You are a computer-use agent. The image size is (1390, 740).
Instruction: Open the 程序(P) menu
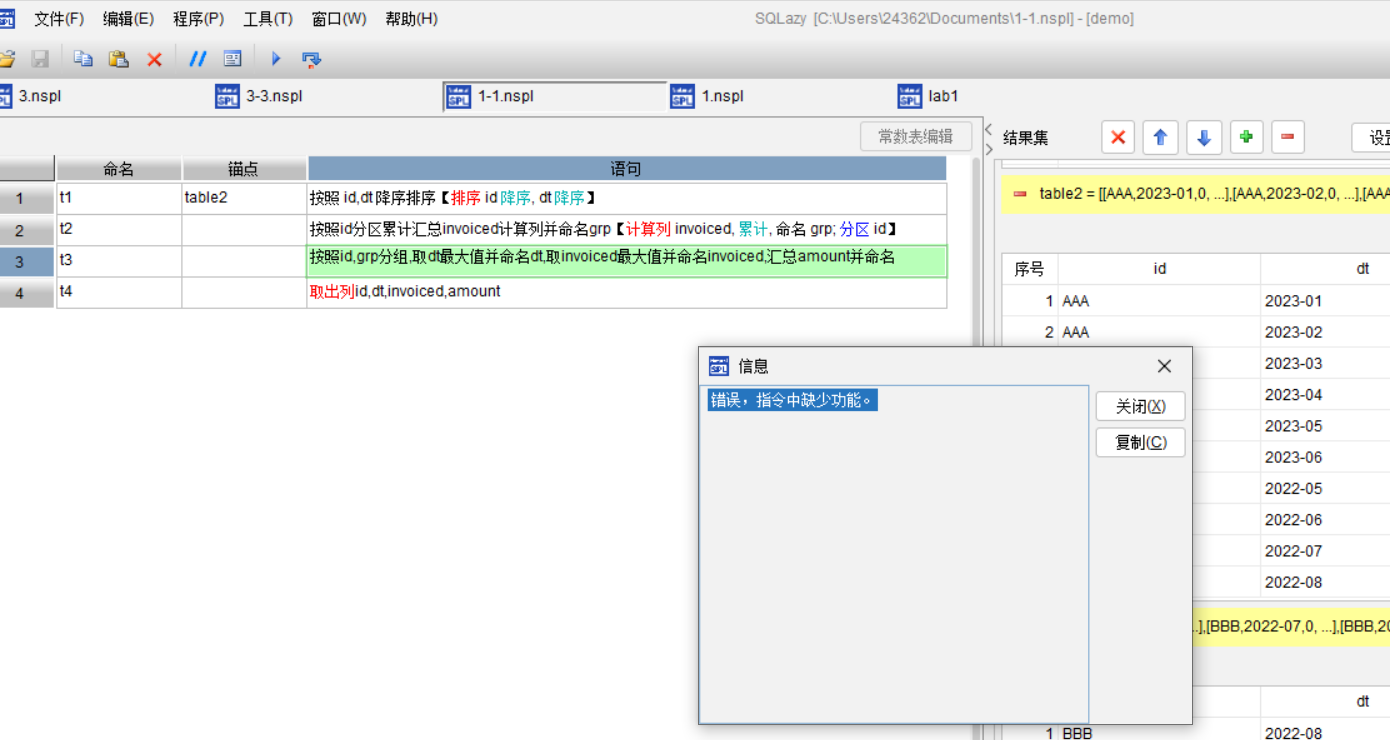pos(198,19)
